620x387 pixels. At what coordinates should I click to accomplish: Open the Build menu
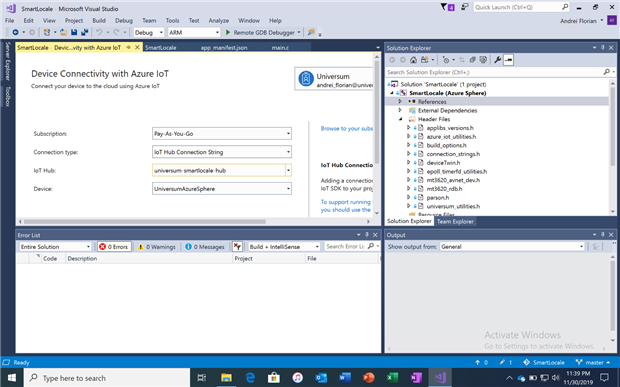coord(99,21)
